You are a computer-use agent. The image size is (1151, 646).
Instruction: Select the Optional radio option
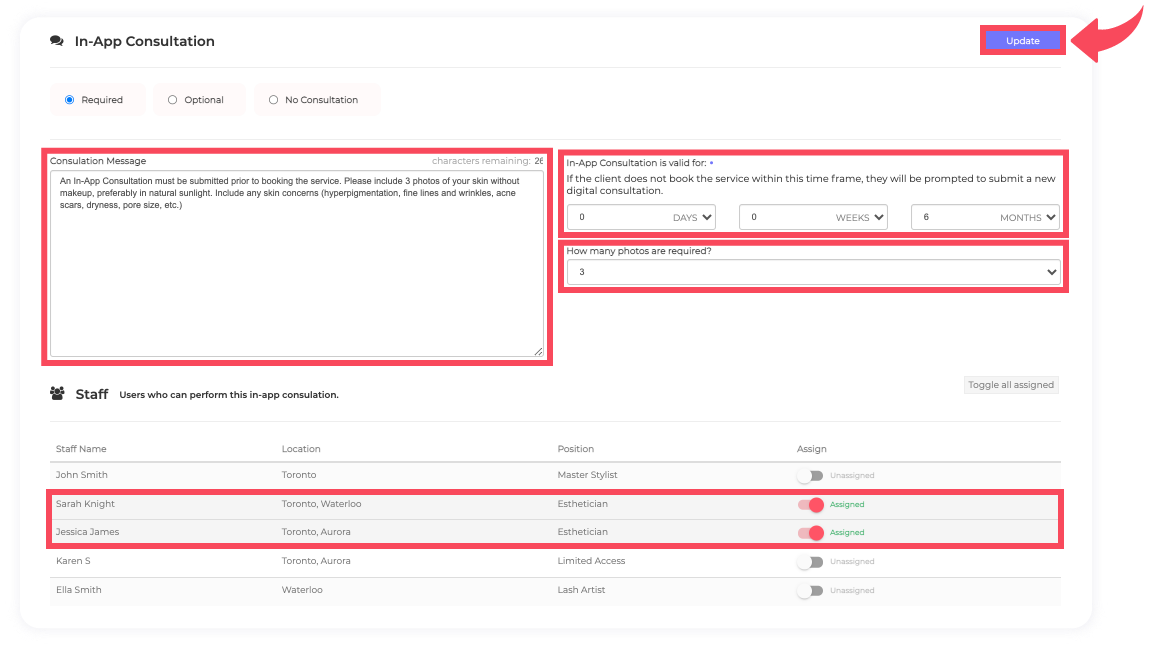click(173, 100)
